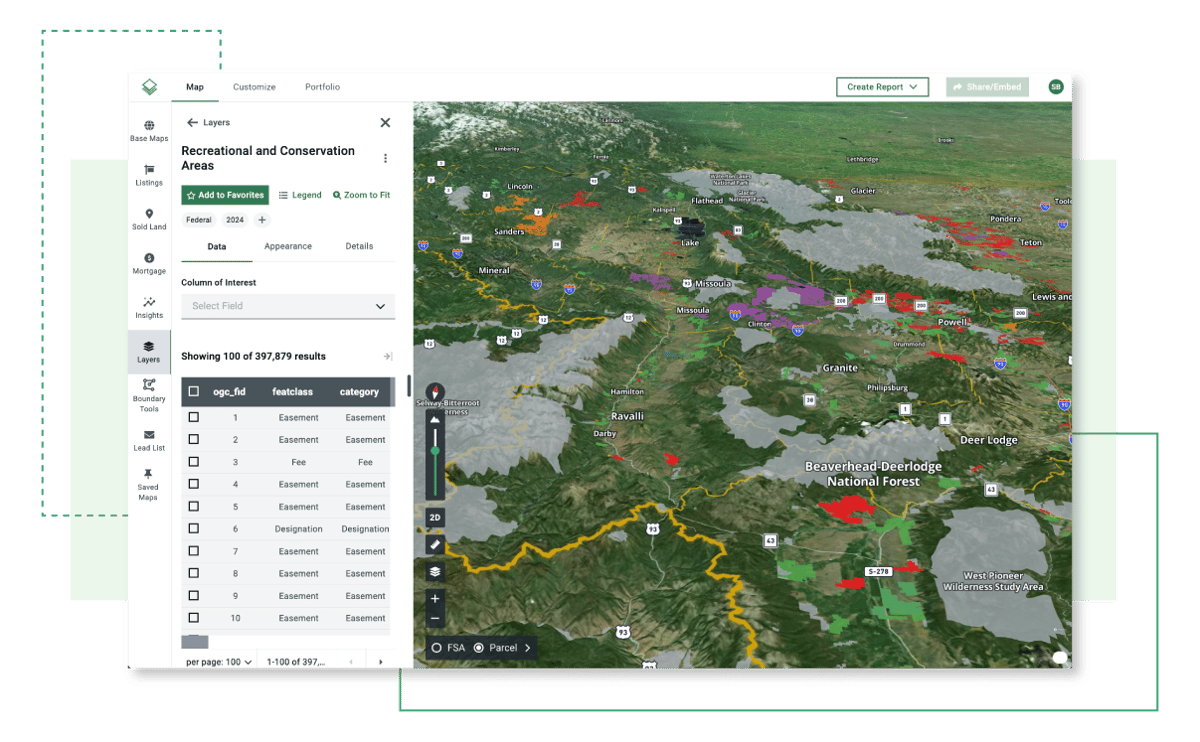This screenshot has width=1200, height=742.
Task: Toggle the map to 2D view
Action: 434,517
